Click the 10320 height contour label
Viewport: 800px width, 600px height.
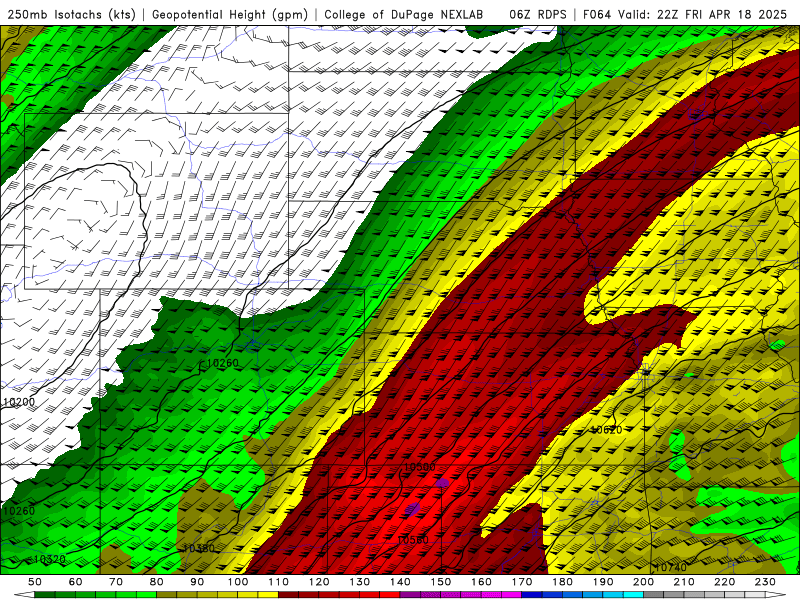[49, 560]
